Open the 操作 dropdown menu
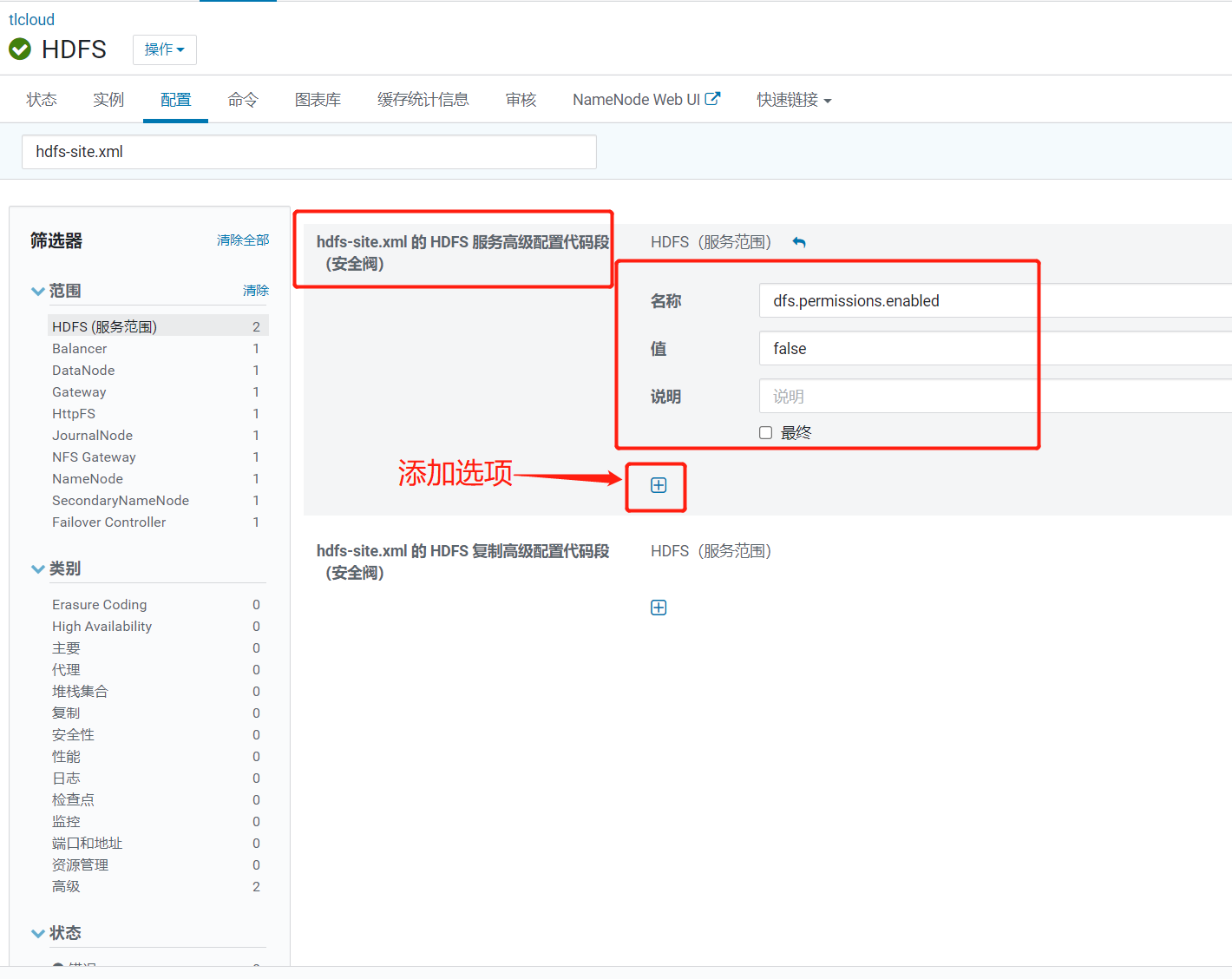 coord(164,49)
